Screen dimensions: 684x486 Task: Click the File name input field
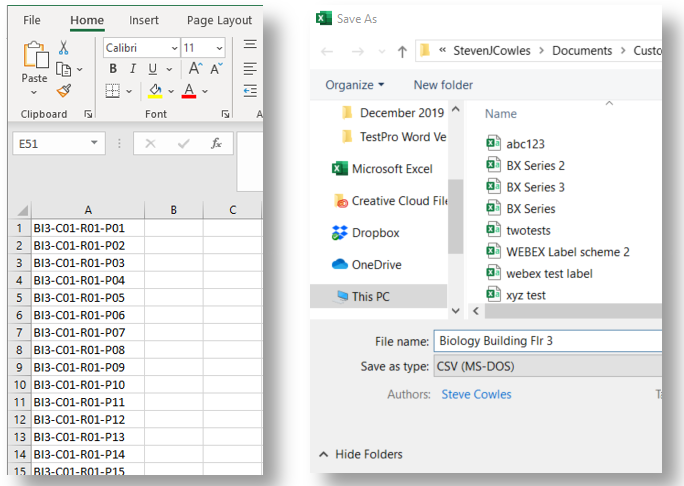(548, 341)
